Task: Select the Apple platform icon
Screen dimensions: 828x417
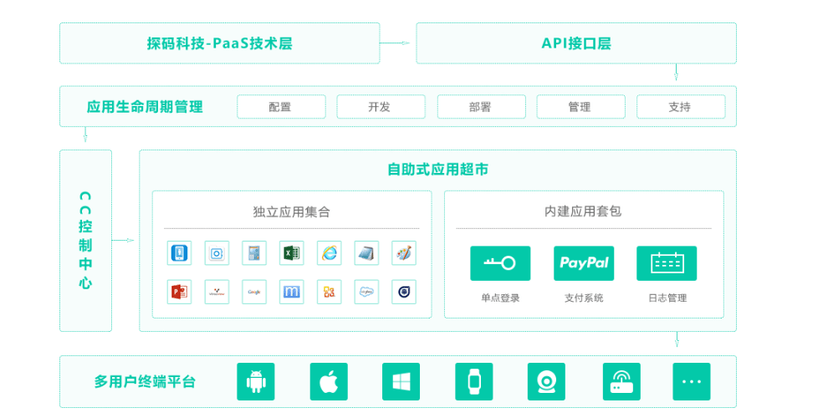Action: pos(328,381)
